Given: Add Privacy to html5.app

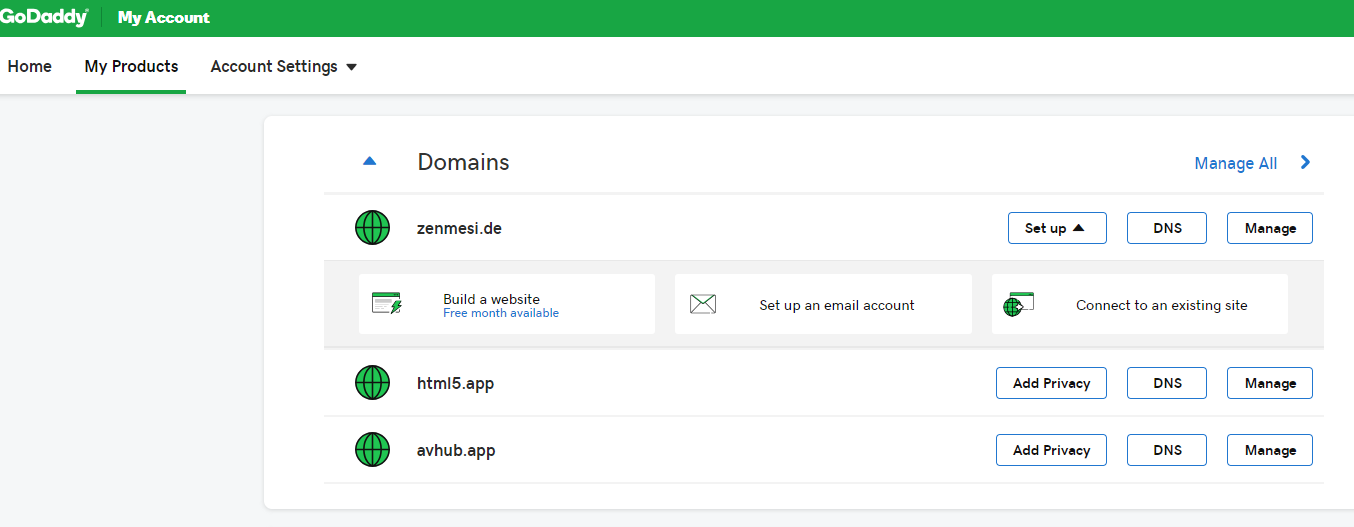Looking at the screenshot, I should 1051,383.
